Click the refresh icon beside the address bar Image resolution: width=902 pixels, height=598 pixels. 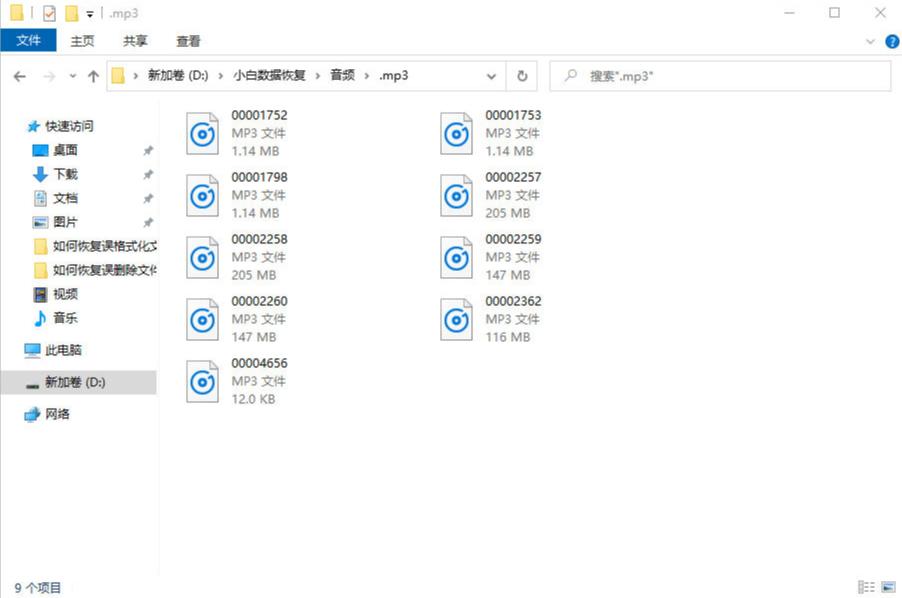point(521,75)
